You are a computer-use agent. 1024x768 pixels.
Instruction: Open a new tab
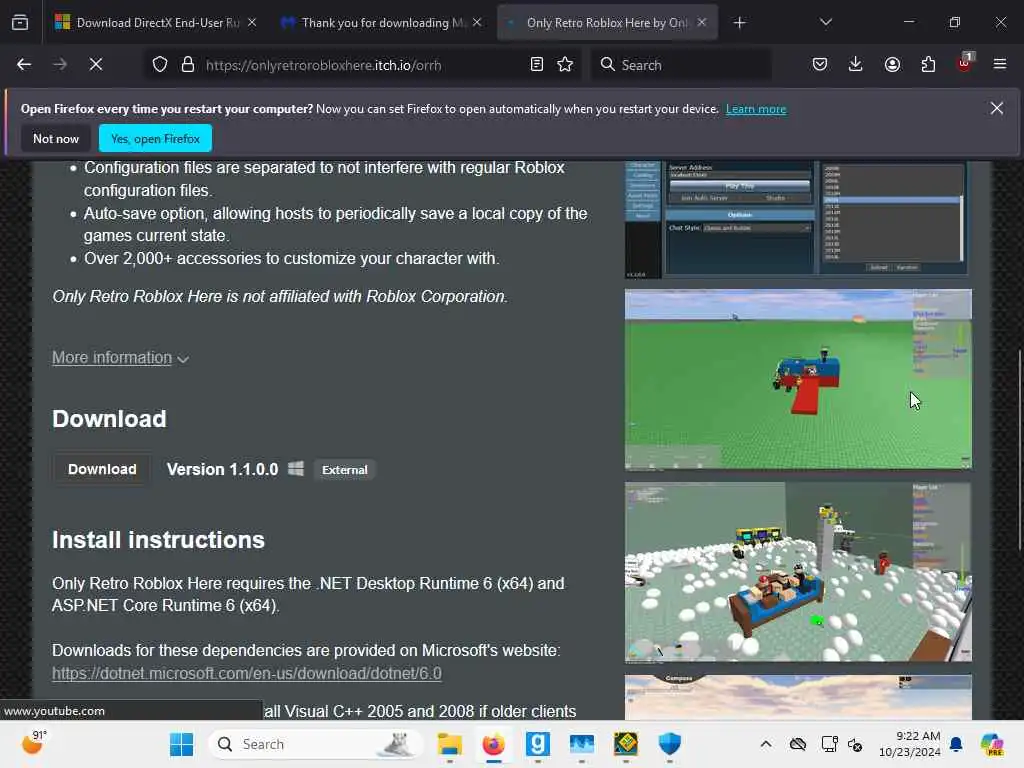click(739, 23)
